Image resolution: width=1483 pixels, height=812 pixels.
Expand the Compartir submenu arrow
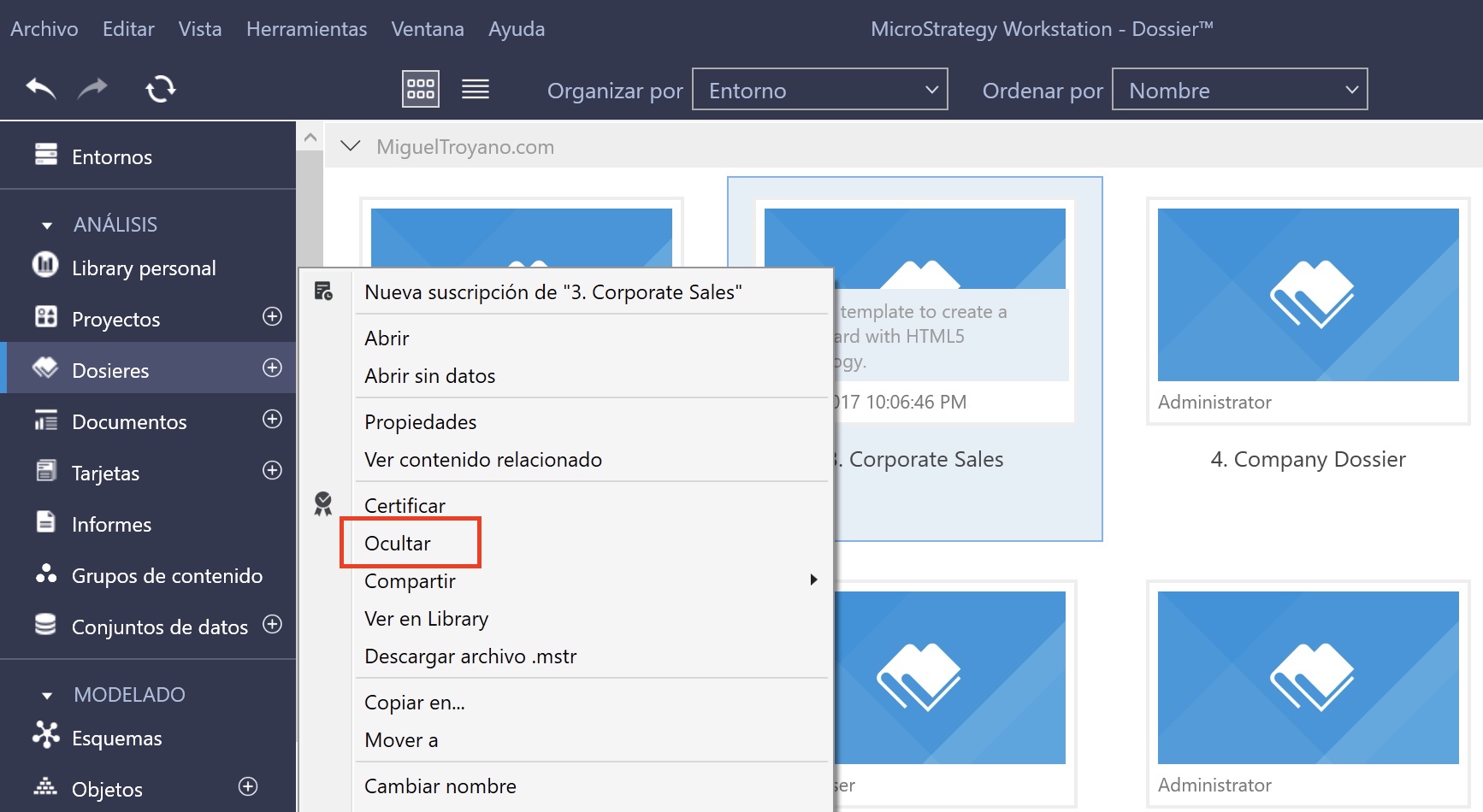tap(813, 580)
